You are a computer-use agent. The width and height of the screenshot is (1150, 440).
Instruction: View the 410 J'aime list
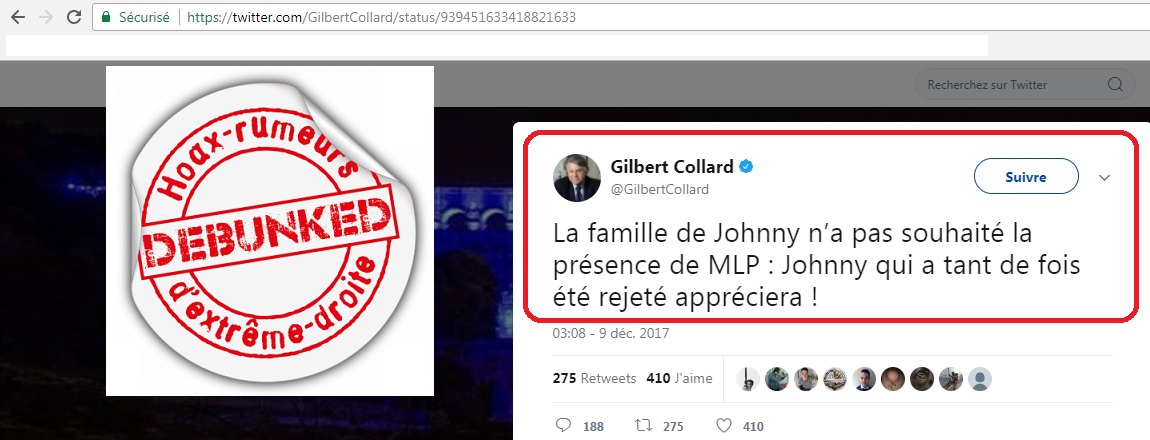679,378
